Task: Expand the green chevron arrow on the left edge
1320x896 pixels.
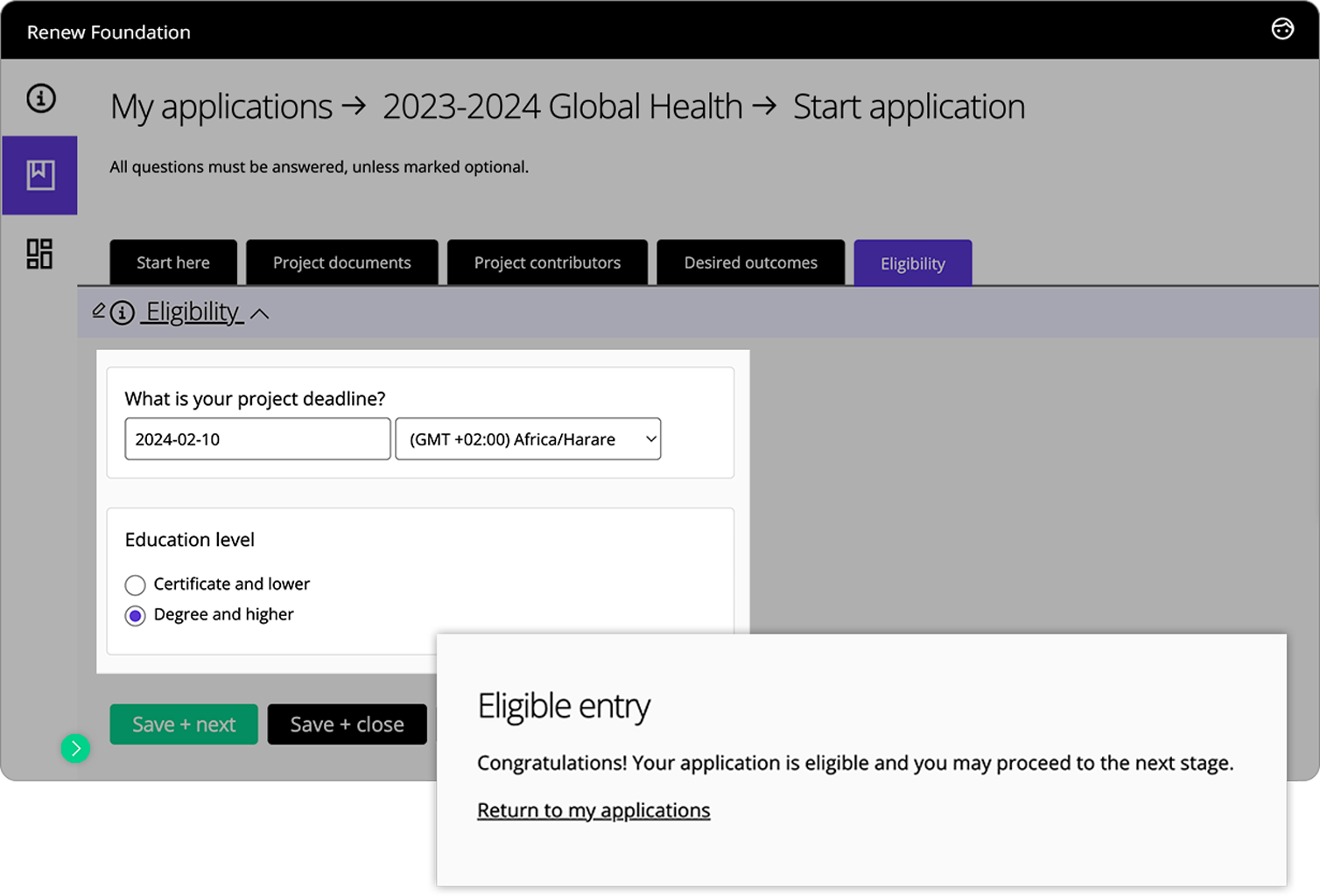Action: point(75,748)
